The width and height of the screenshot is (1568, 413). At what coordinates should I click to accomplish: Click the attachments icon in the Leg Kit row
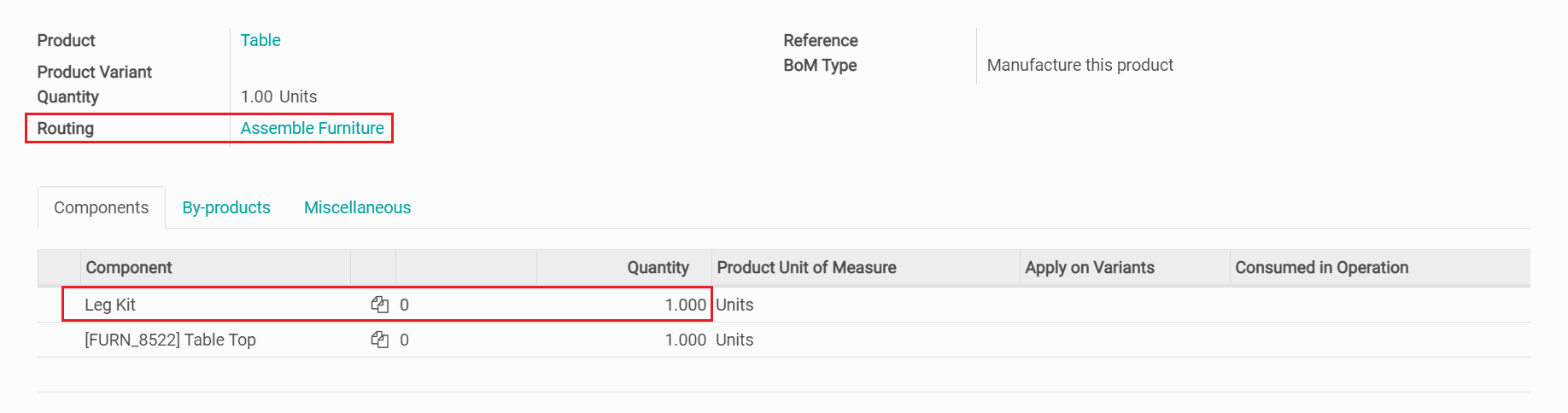[x=380, y=305]
